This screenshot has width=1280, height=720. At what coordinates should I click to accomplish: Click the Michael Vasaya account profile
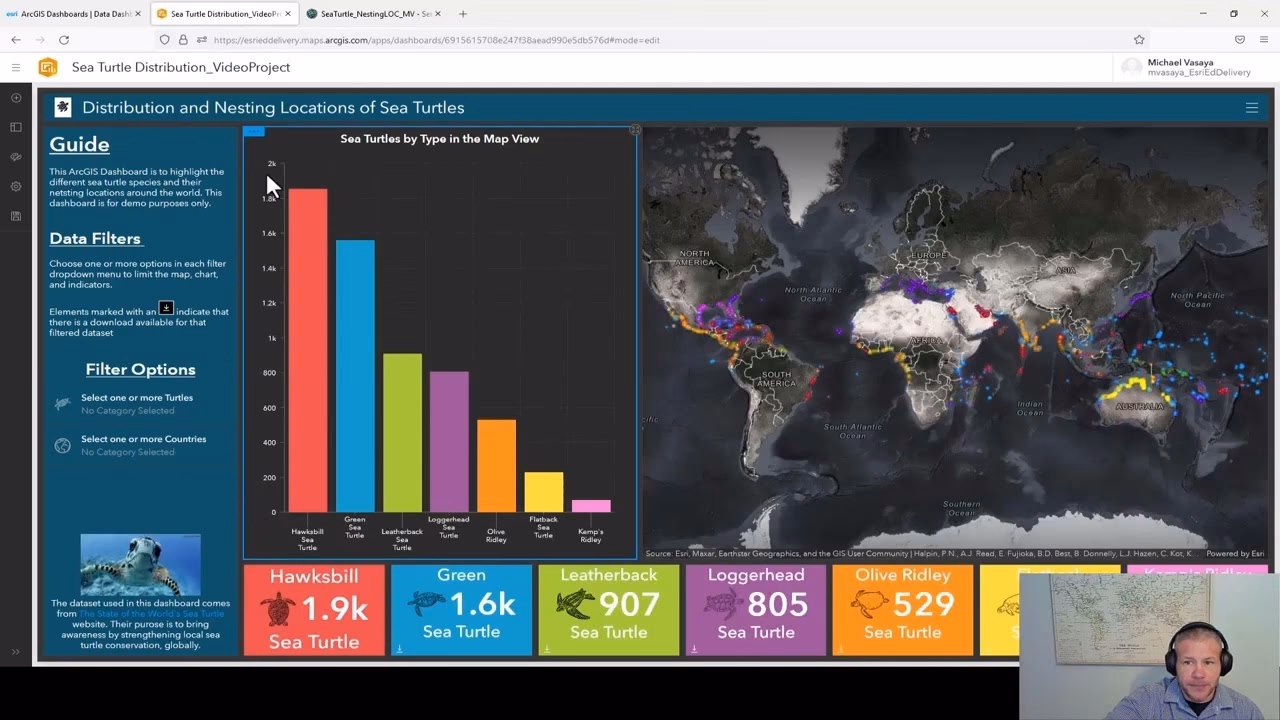tap(1180, 66)
